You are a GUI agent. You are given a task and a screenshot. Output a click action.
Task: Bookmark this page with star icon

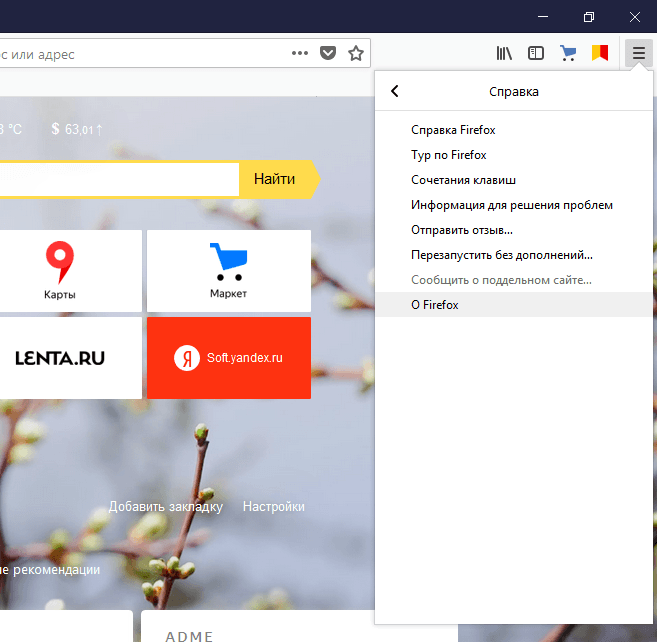(356, 53)
